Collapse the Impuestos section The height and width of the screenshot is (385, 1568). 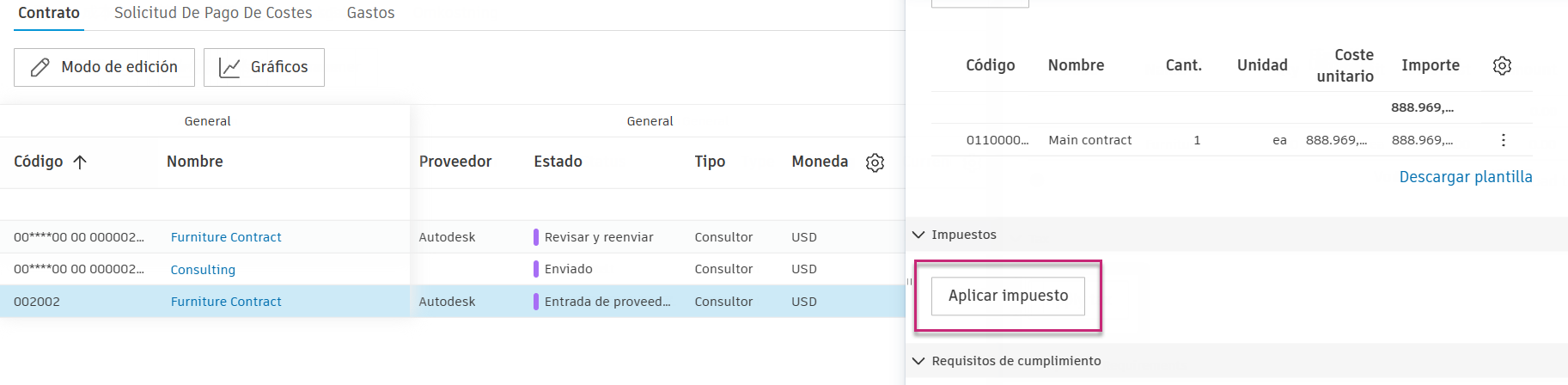pos(918,235)
